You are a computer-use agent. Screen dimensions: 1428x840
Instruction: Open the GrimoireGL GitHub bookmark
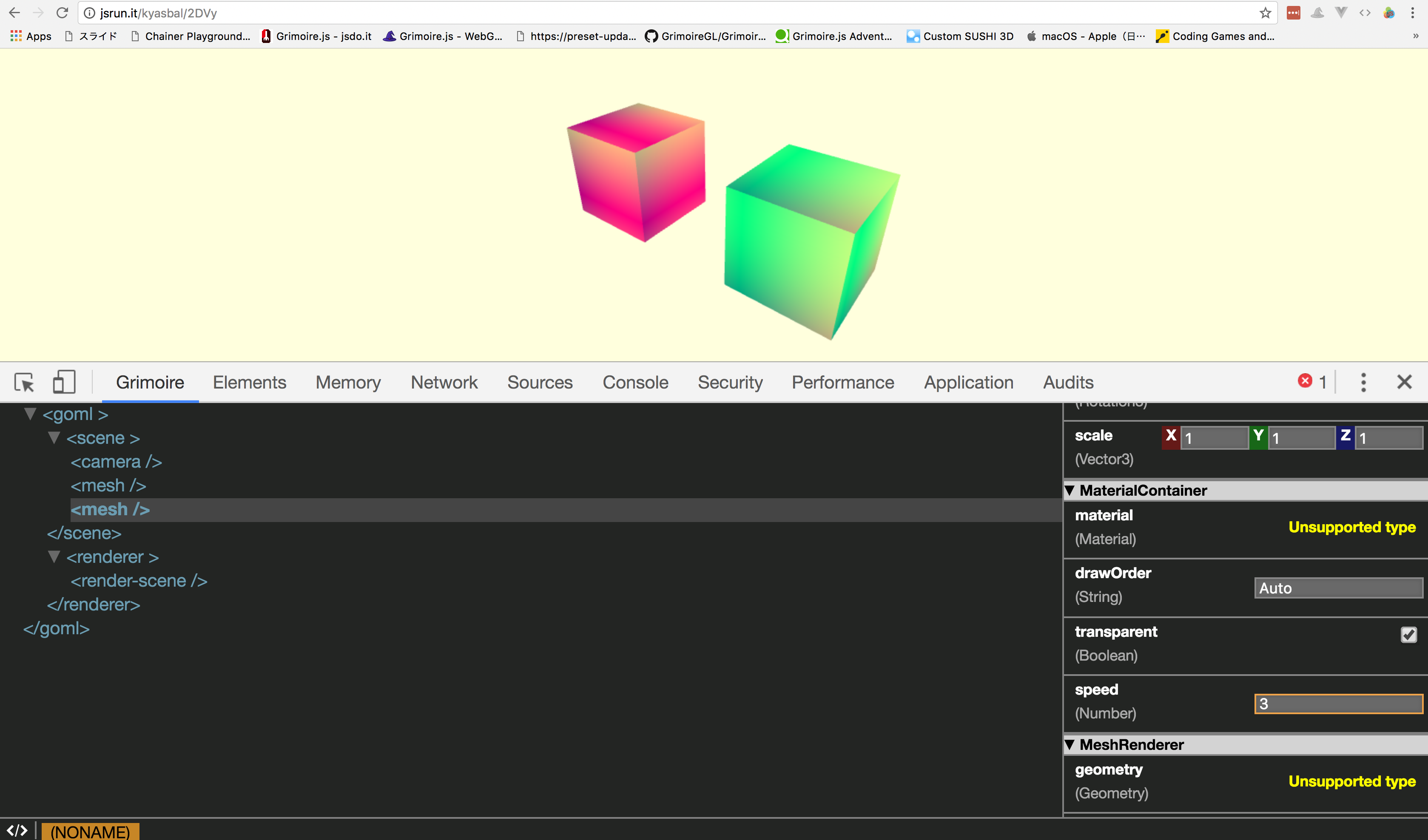705,36
